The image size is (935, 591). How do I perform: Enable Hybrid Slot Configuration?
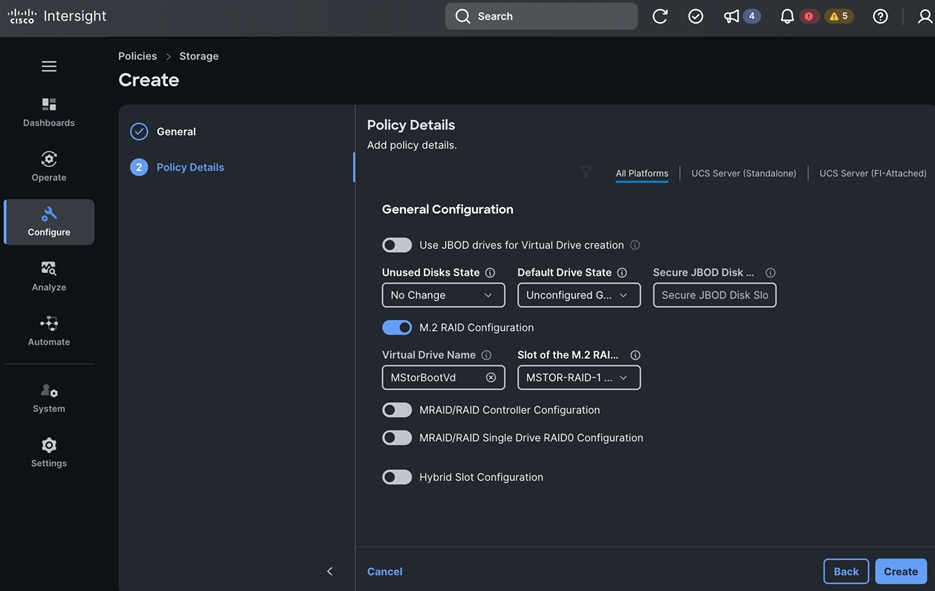(x=397, y=477)
